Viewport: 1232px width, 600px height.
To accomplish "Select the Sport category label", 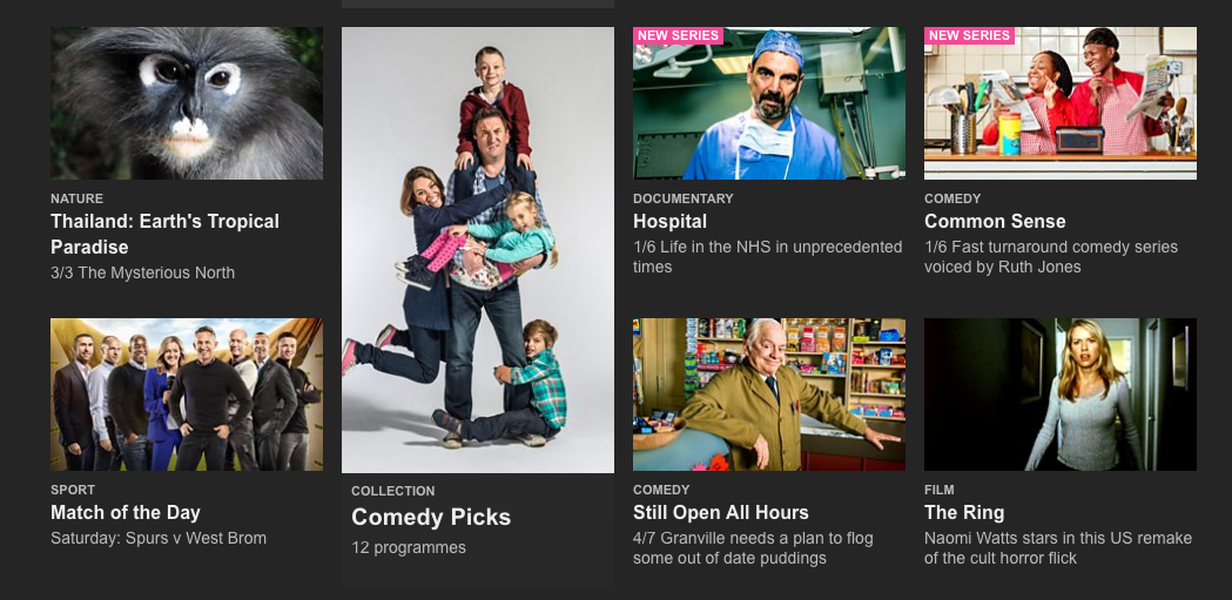I will (x=73, y=490).
